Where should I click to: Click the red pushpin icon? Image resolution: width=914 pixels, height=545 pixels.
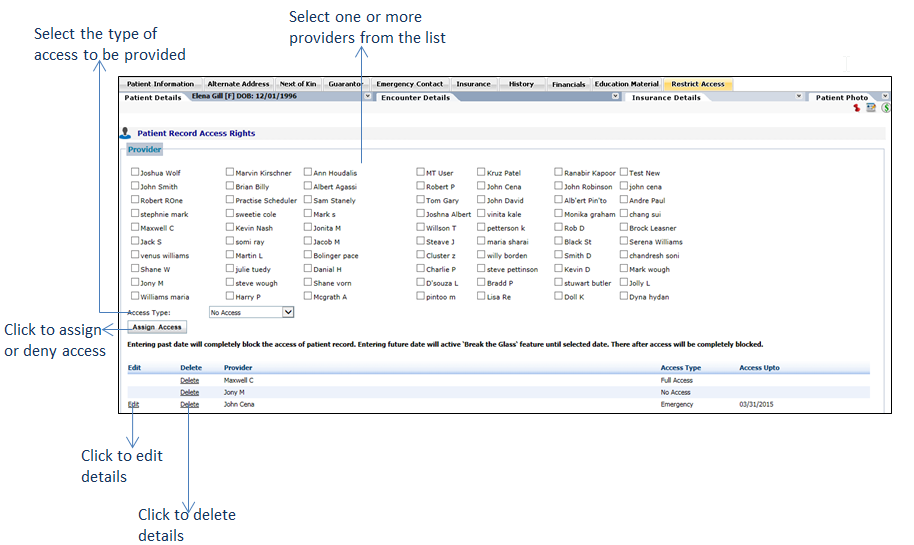point(856,108)
